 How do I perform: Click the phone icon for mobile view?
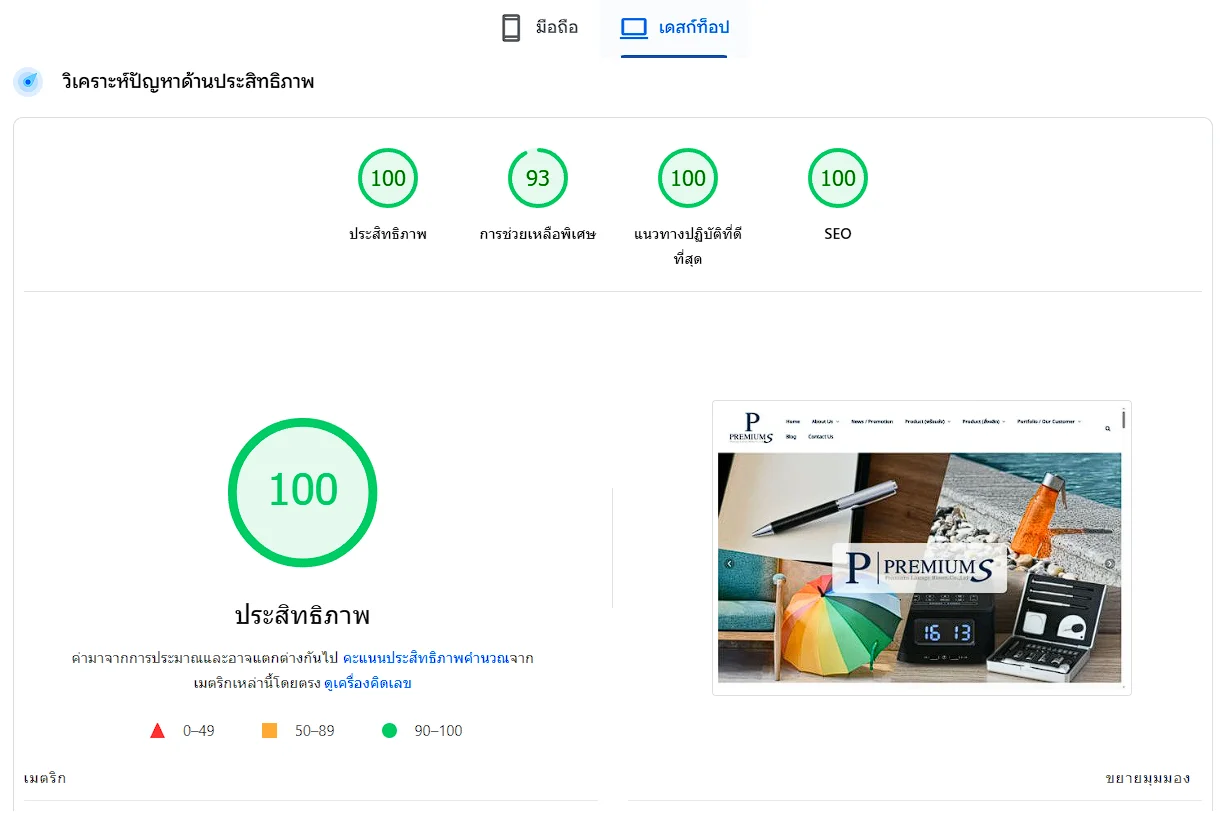click(x=511, y=28)
